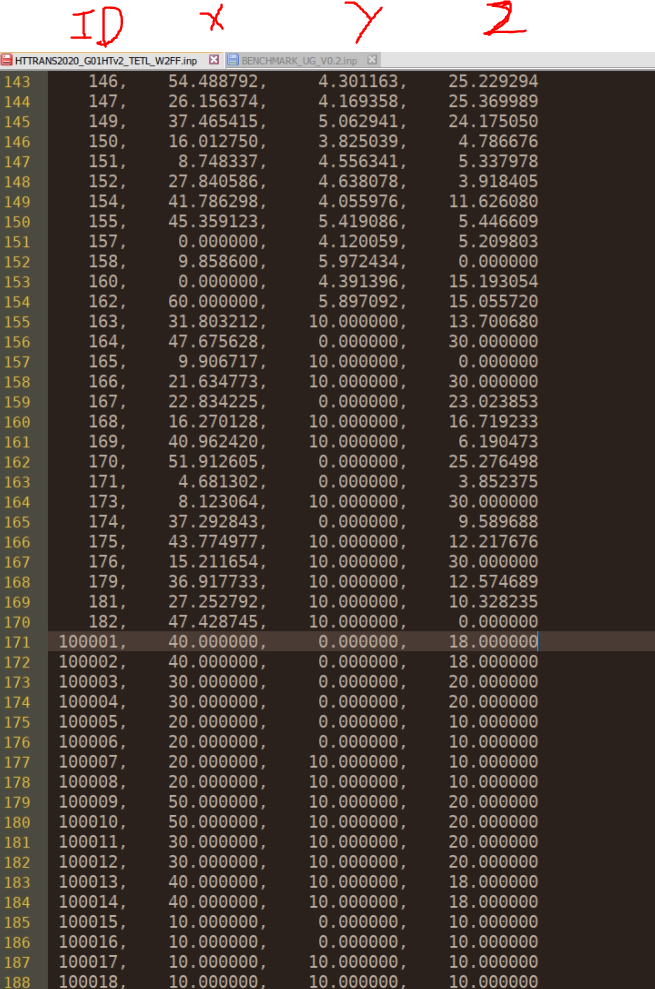Click node ID 100002
655x989 pixels.
(88, 662)
